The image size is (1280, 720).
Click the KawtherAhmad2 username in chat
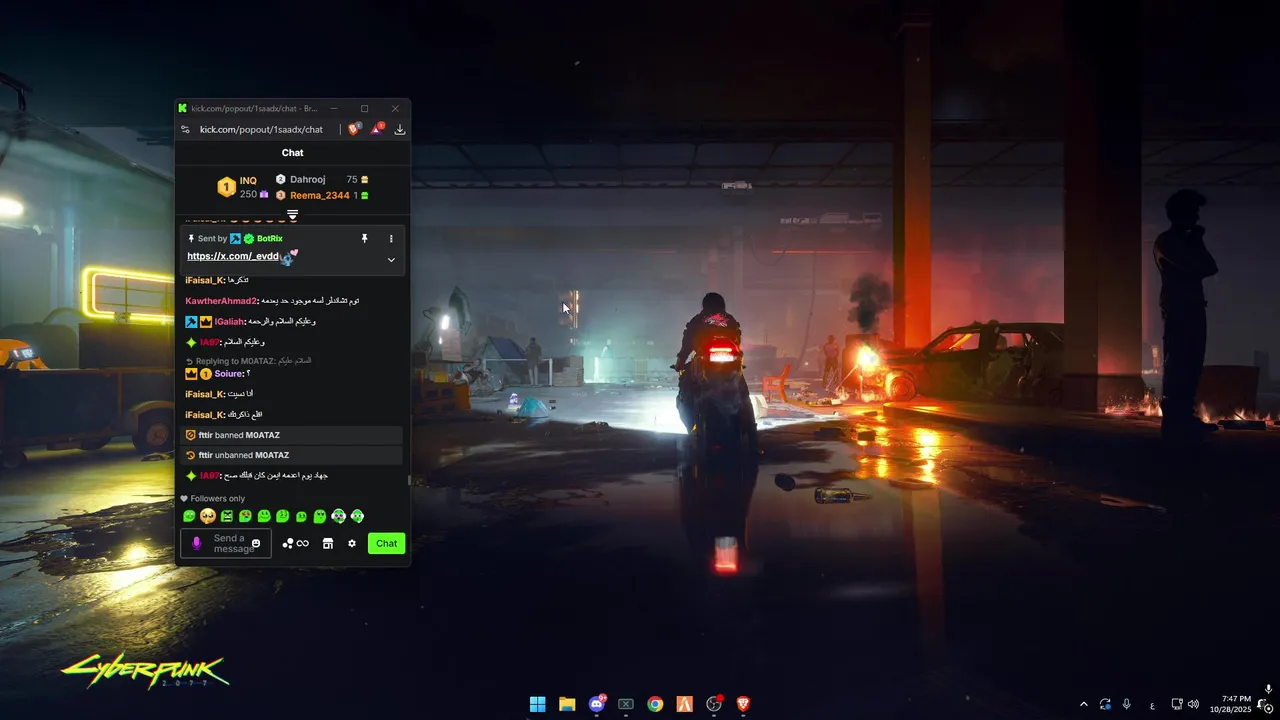click(x=221, y=301)
